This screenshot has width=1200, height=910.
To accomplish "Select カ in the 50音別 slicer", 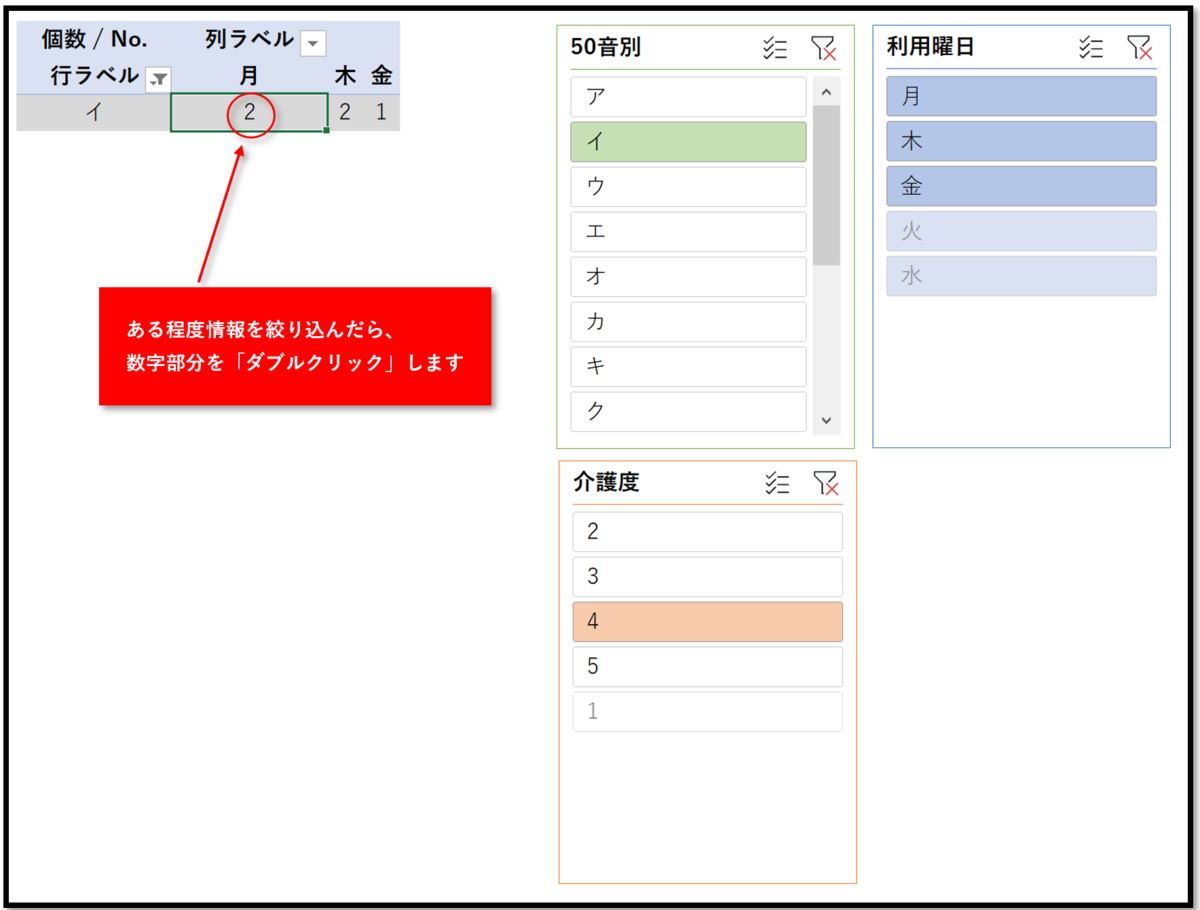I will 688,322.
